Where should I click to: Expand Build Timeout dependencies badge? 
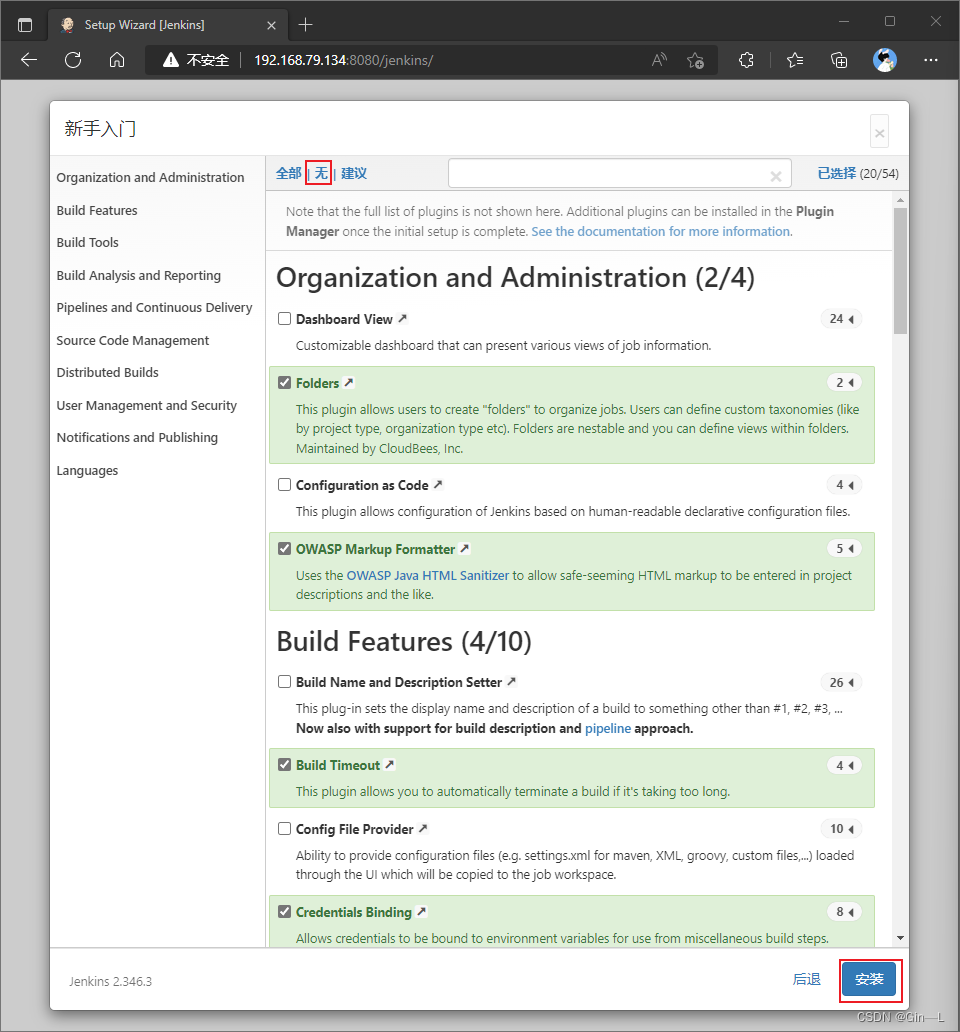(844, 765)
